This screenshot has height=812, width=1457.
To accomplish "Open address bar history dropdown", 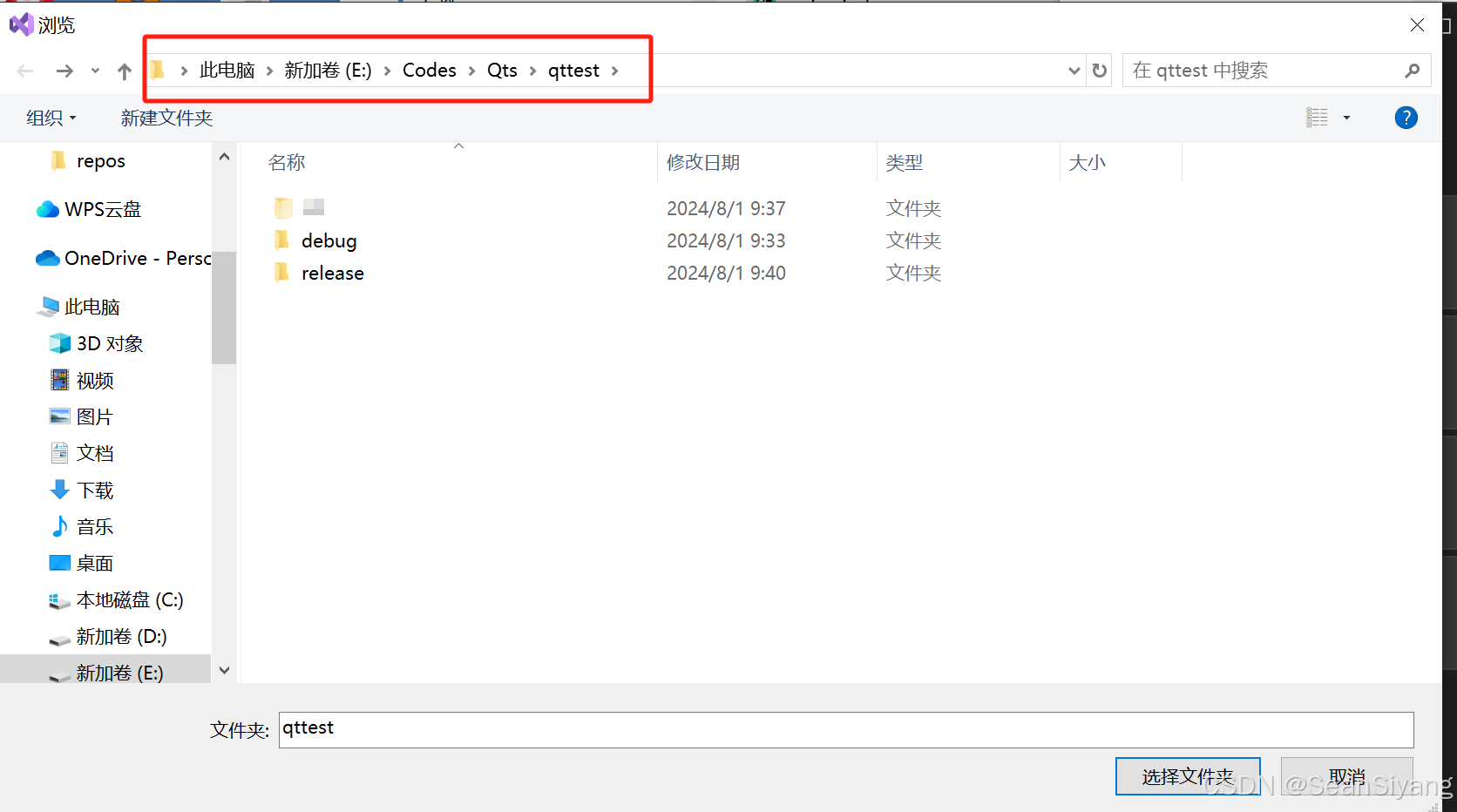I will [1074, 71].
